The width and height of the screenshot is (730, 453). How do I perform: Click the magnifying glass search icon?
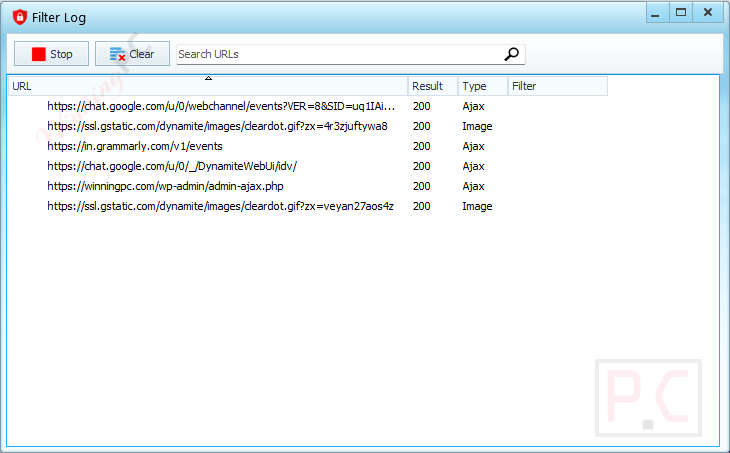point(511,54)
